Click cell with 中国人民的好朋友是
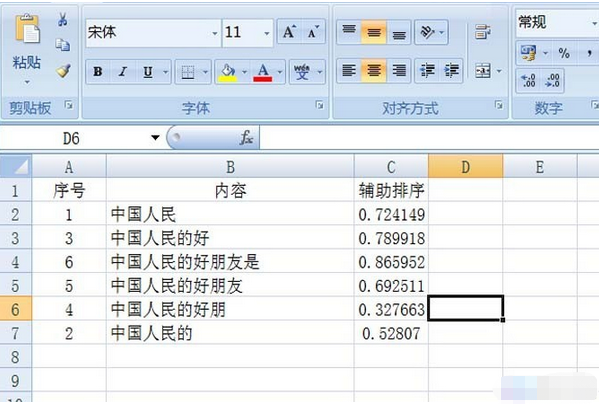The height and width of the screenshot is (404, 599). pyautogui.click(x=230, y=262)
